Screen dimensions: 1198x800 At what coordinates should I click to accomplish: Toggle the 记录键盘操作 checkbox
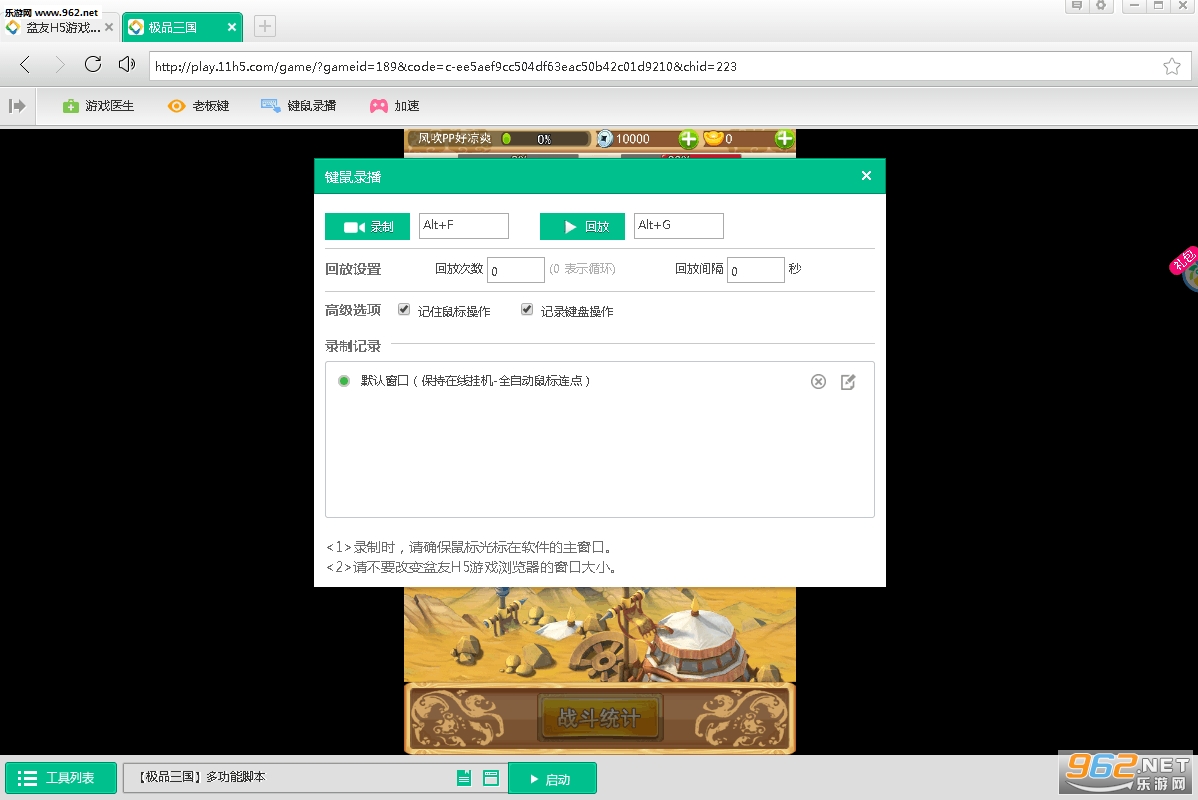pyautogui.click(x=527, y=309)
